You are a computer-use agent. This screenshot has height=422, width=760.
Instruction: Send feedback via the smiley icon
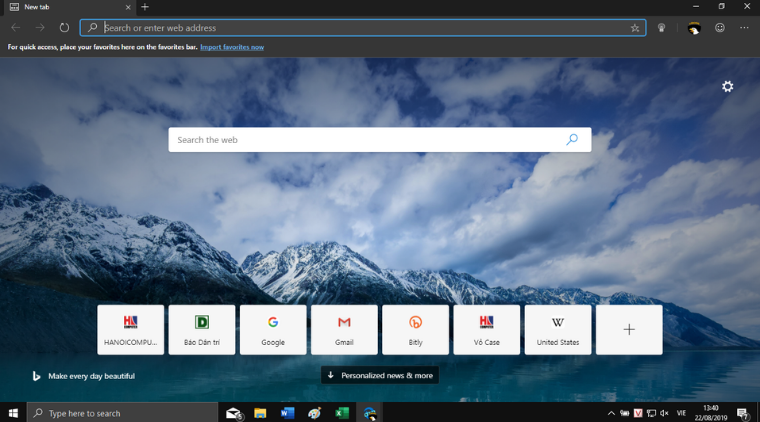pos(720,28)
